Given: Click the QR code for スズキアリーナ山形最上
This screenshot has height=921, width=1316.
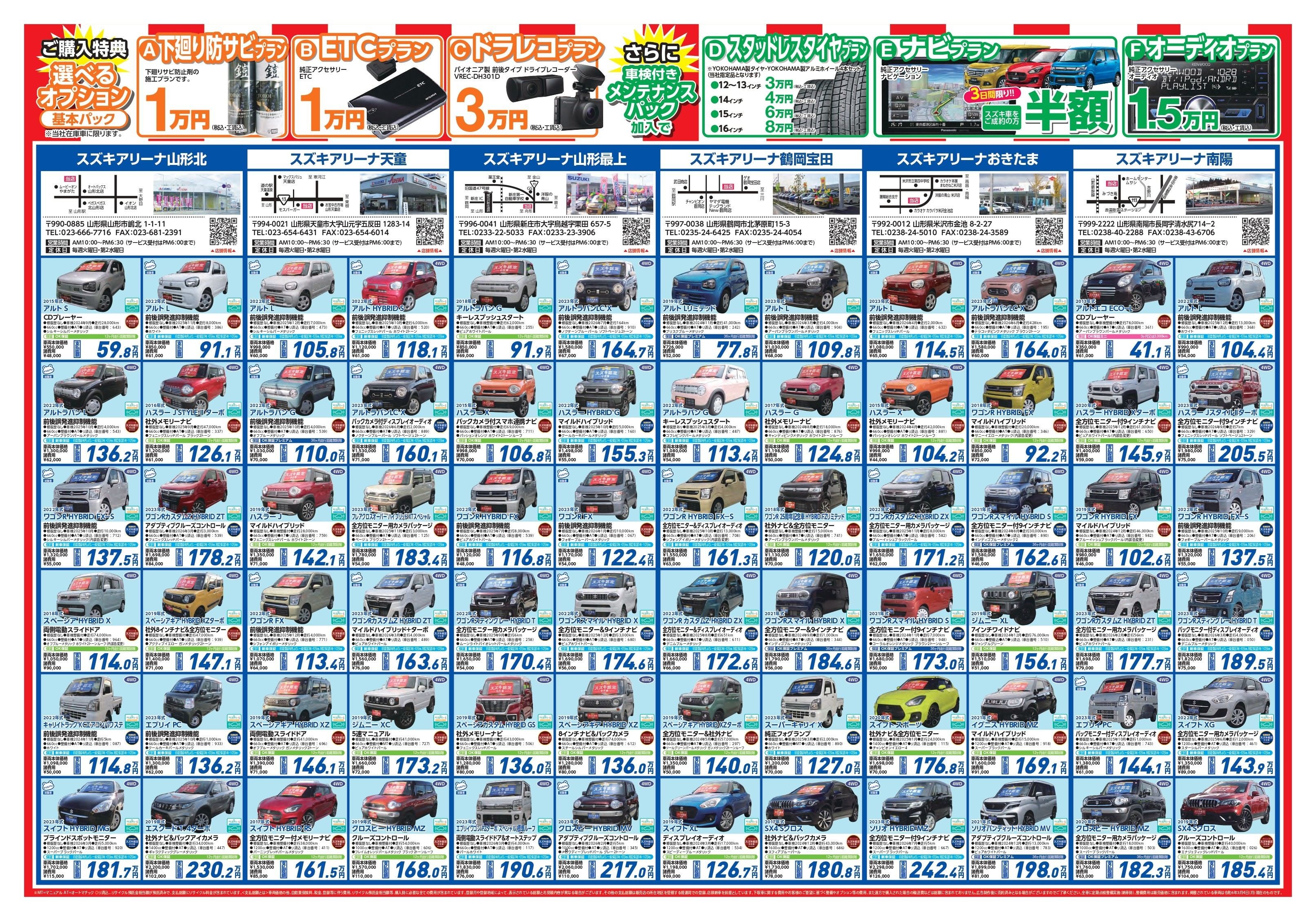Looking at the screenshot, I should click(x=637, y=233).
